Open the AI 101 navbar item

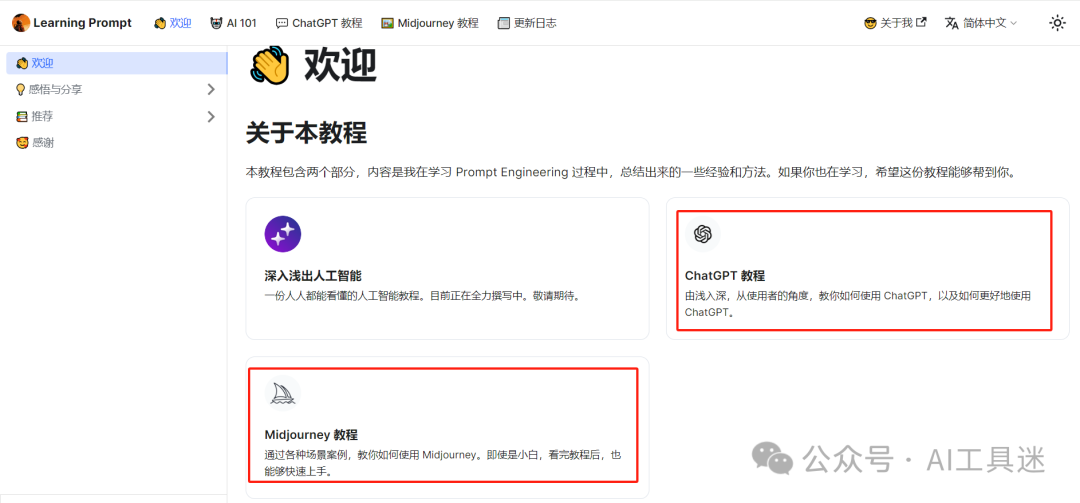233,23
